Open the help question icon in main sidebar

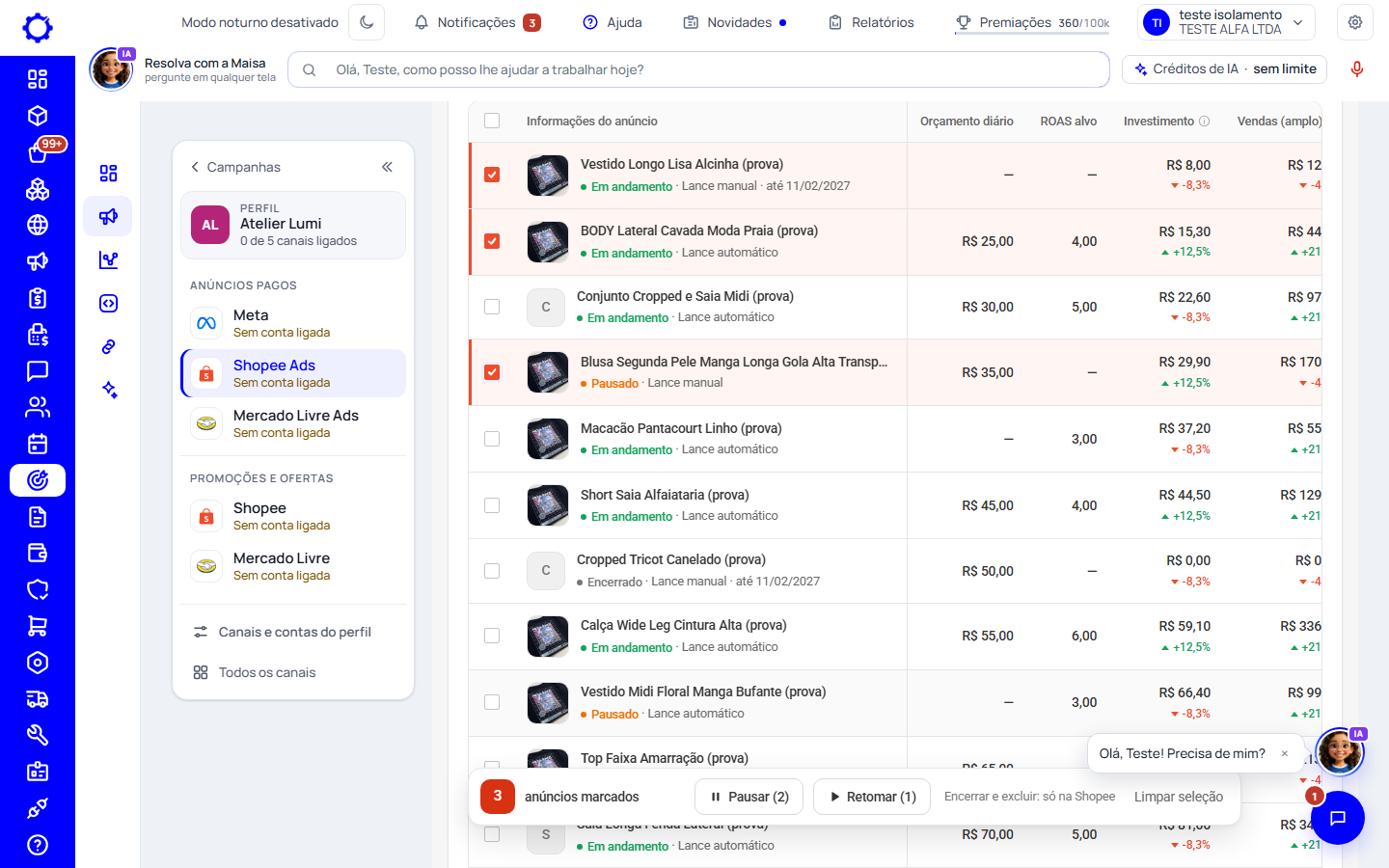coord(38,845)
